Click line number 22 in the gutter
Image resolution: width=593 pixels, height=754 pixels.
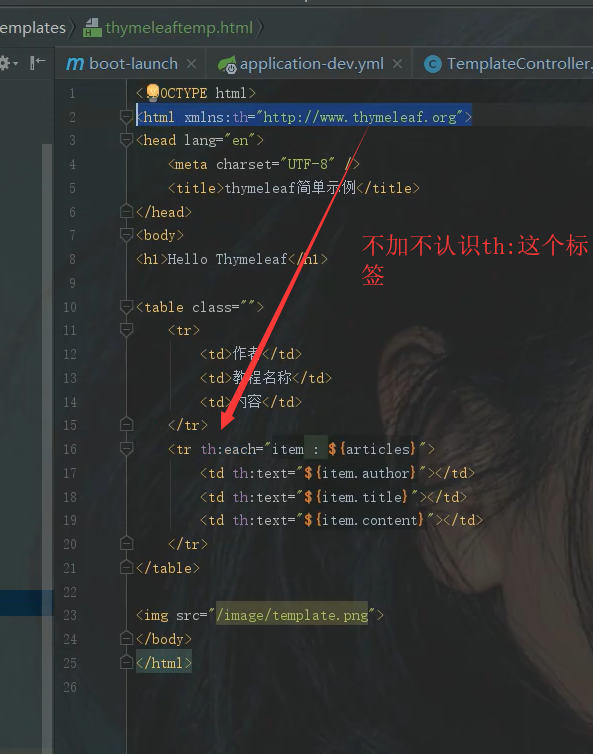(70, 591)
